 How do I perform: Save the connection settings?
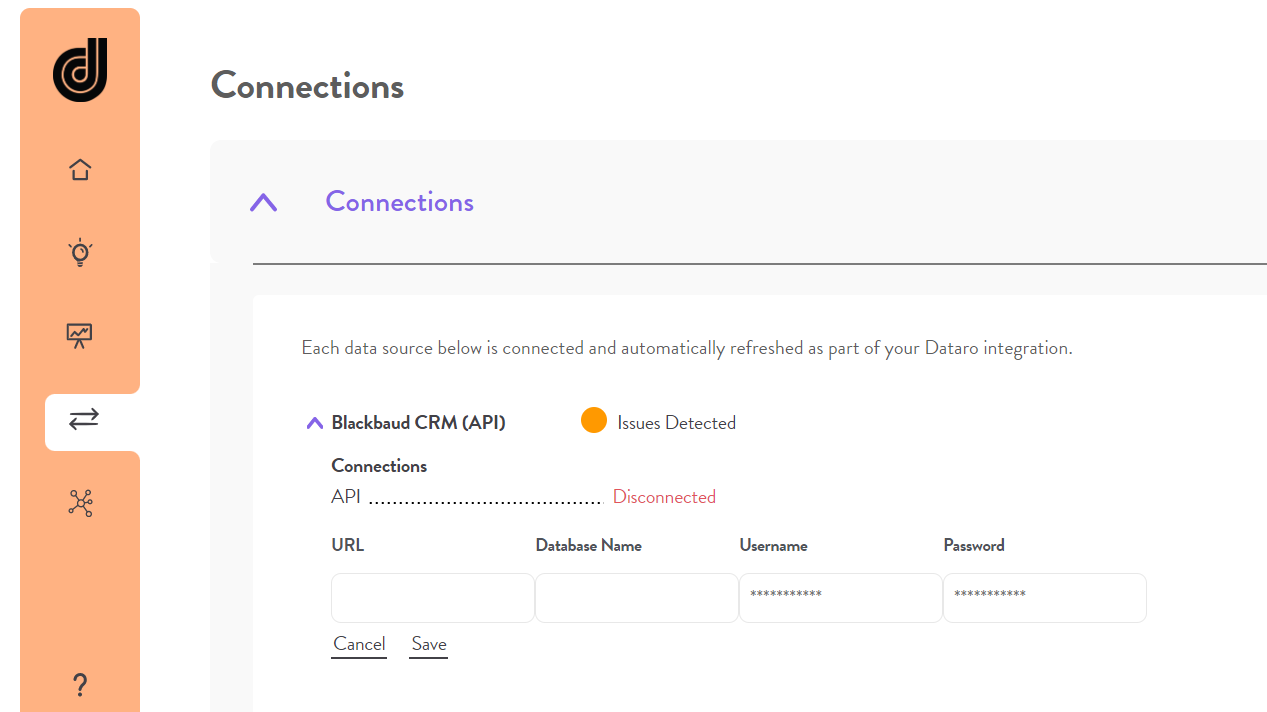(x=428, y=645)
